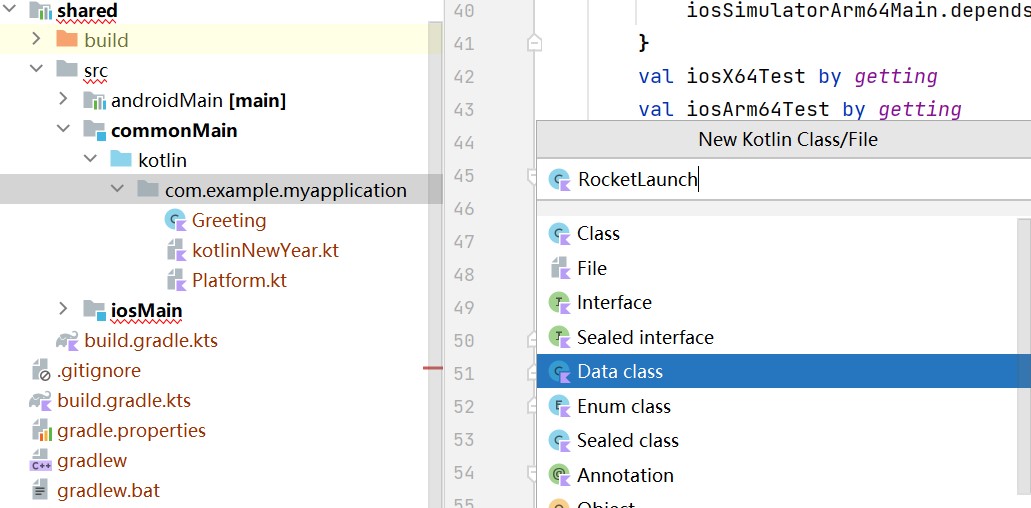Choose Sealed interface in the type list
The image size is (1031, 508).
(779, 337)
